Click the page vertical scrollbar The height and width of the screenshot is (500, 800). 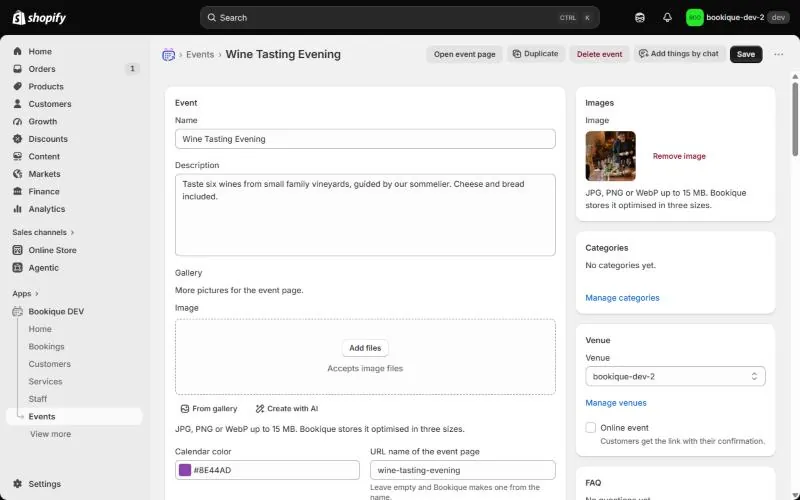point(795,120)
